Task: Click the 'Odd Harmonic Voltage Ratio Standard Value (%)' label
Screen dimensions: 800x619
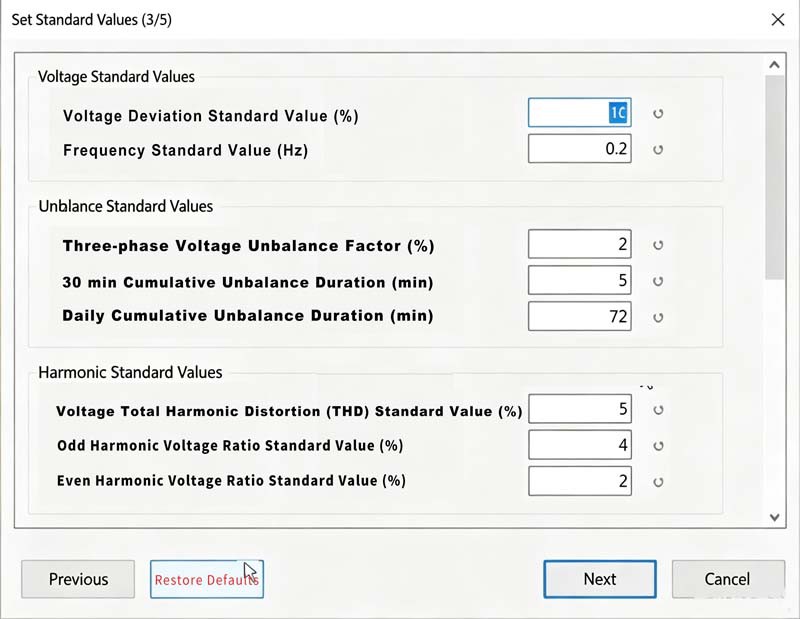Action: 230,445
